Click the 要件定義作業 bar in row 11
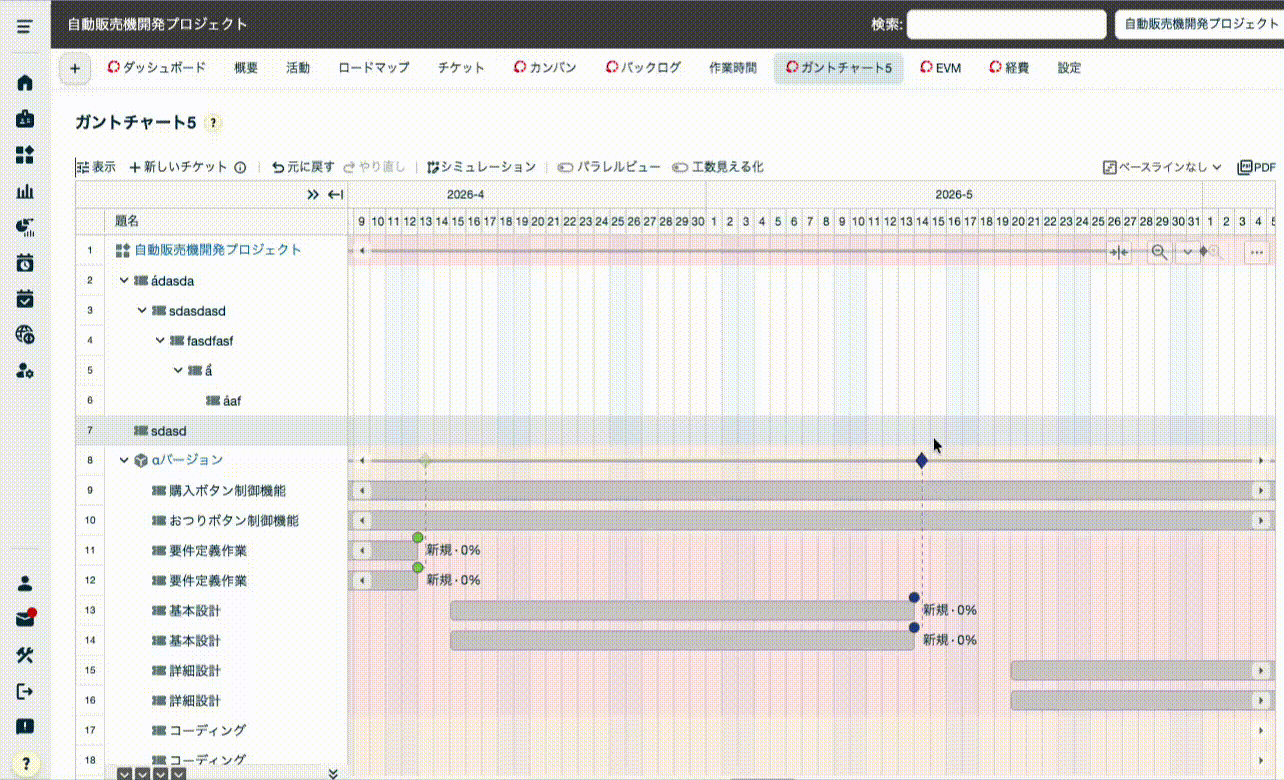 click(383, 551)
